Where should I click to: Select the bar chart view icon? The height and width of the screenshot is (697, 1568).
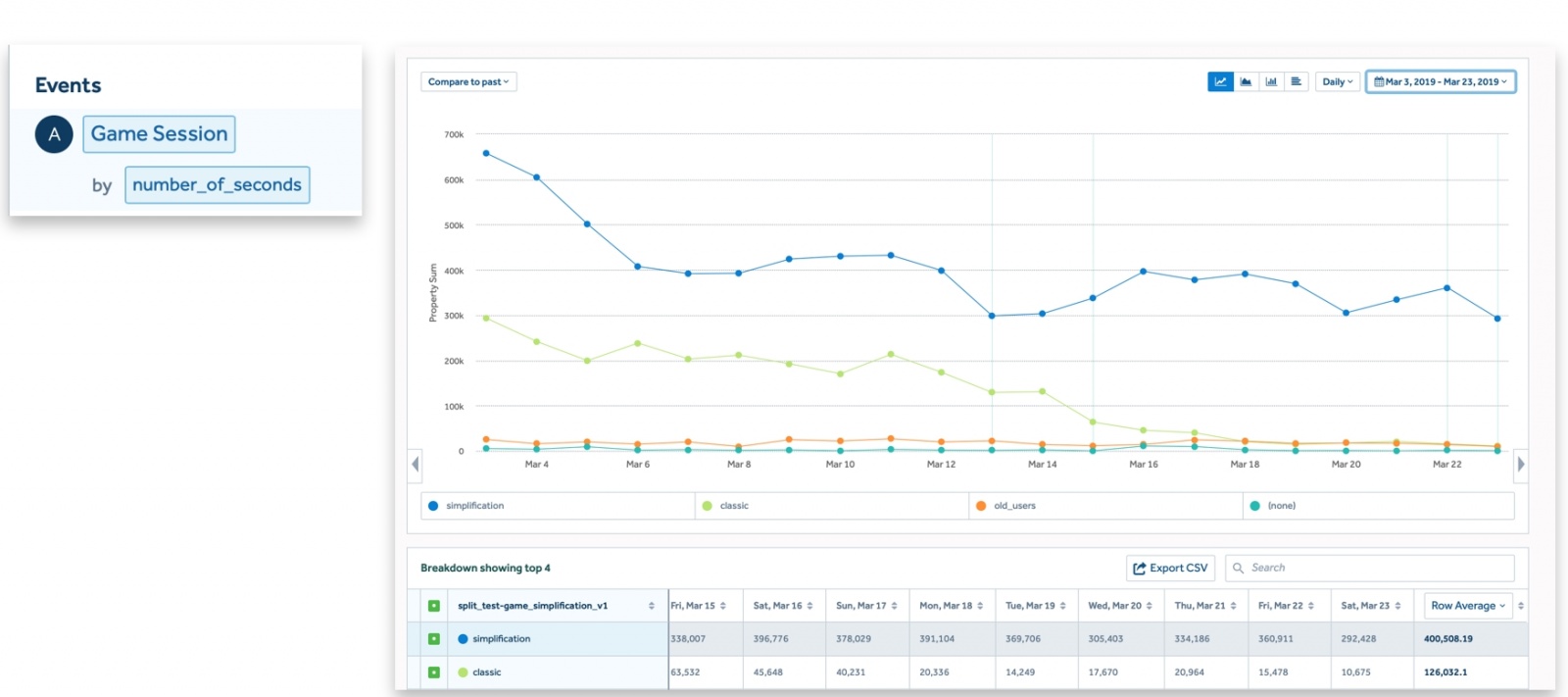tap(1271, 82)
